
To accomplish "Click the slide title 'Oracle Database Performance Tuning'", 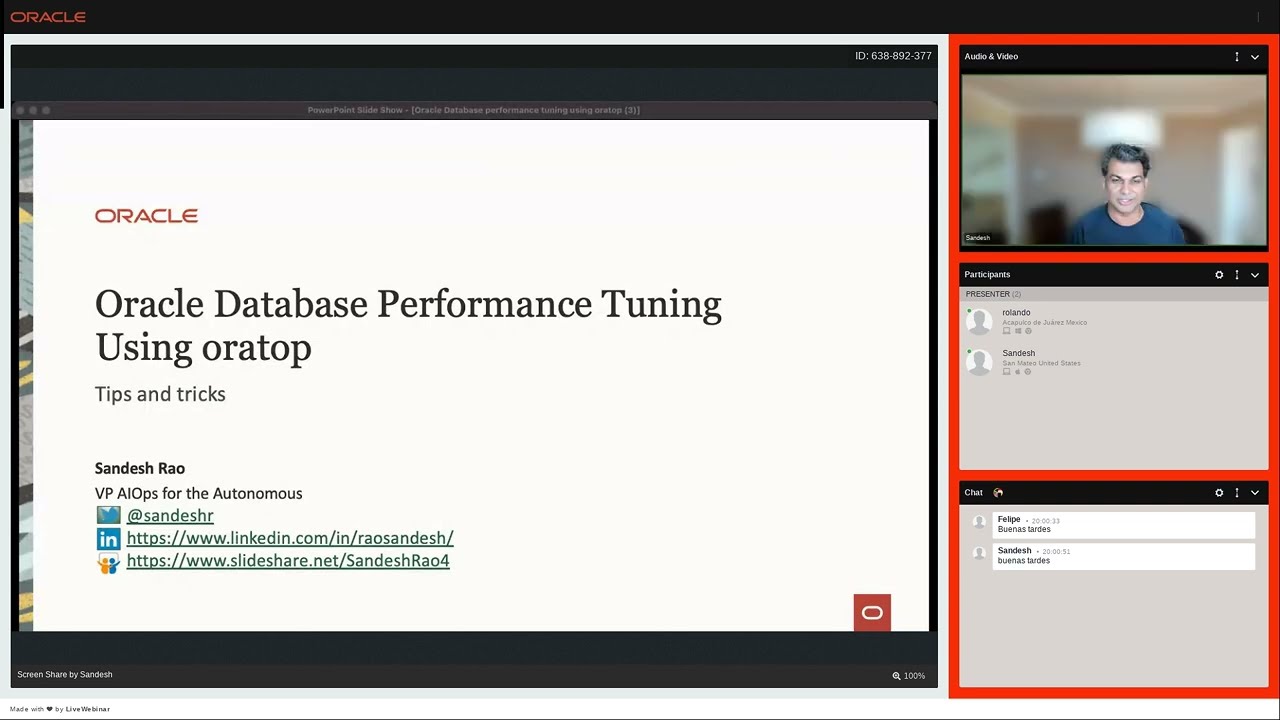I will 408,303.
